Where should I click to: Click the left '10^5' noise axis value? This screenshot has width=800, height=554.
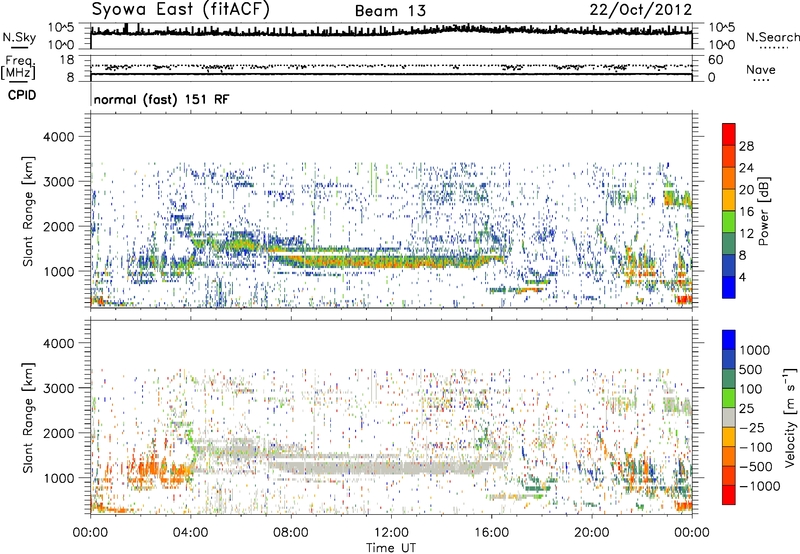[x=61, y=28]
